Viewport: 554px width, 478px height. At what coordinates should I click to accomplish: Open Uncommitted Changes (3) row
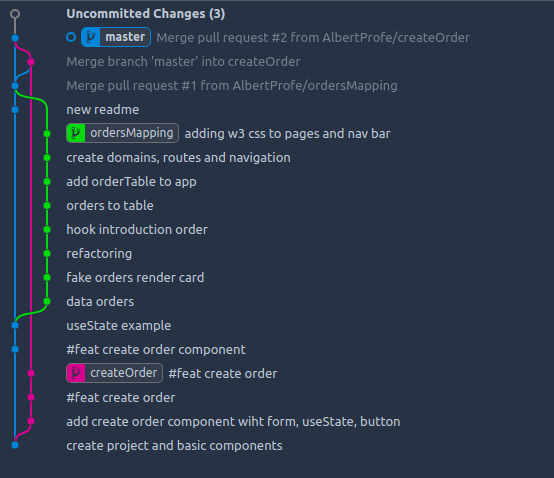point(146,14)
